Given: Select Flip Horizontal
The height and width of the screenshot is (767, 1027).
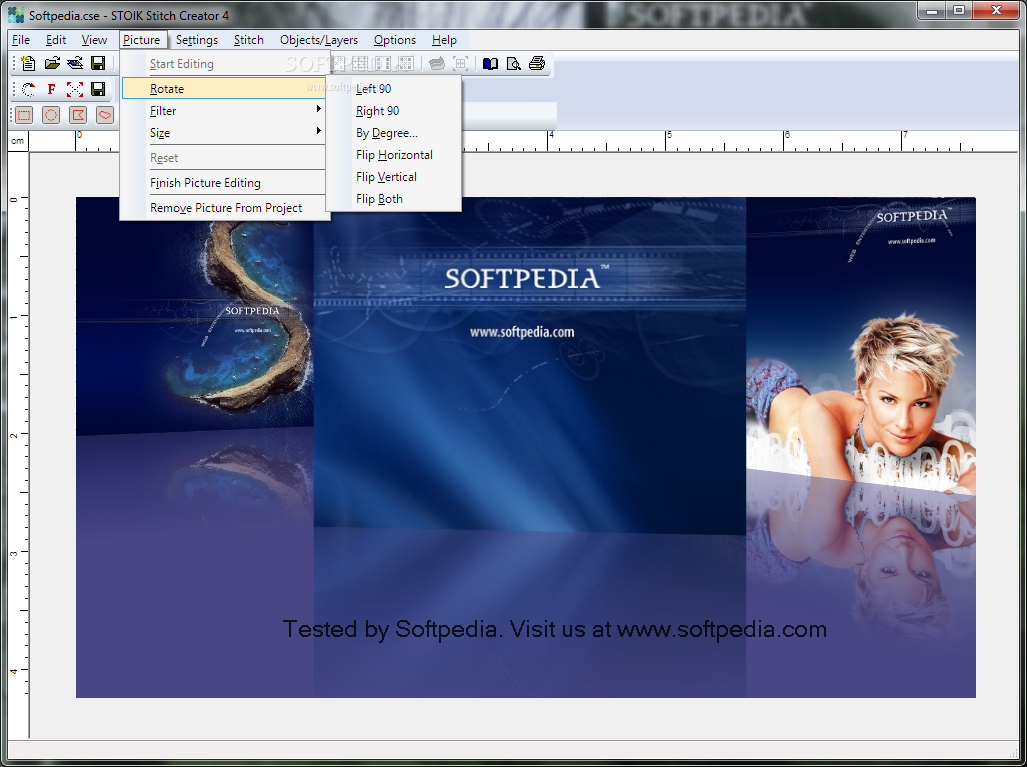Looking at the screenshot, I should pyautogui.click(x=394, y=155).
